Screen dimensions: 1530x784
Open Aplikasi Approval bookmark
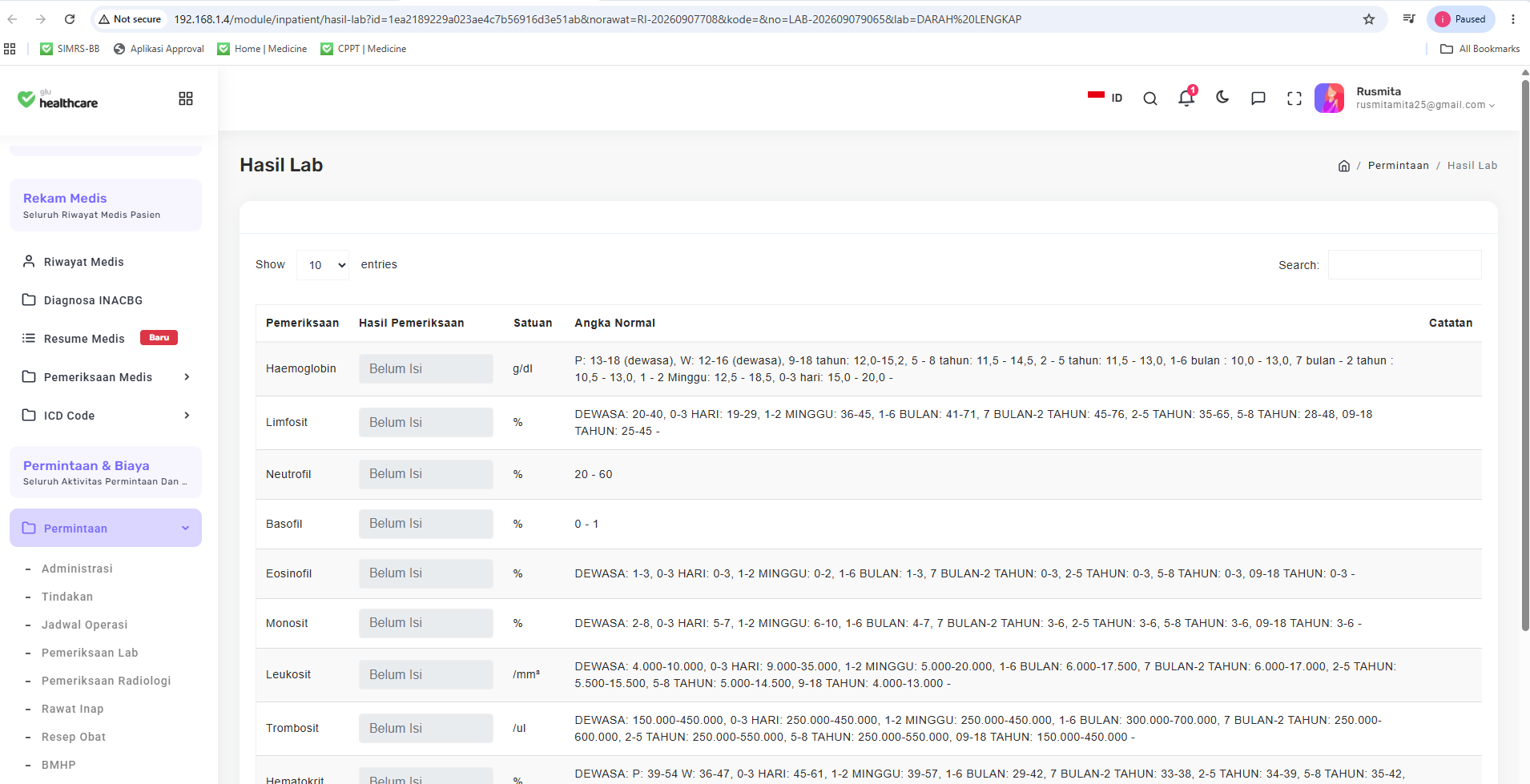(159, 49)
